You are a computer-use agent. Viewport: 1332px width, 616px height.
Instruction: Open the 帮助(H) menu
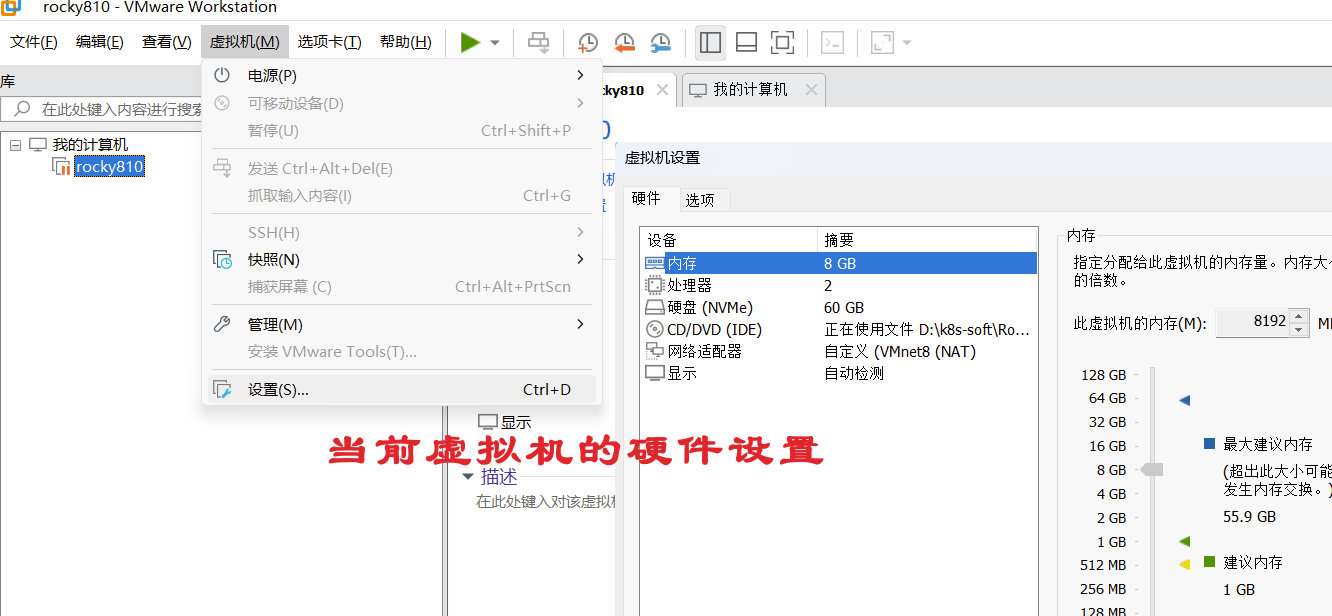pos(406,42)
